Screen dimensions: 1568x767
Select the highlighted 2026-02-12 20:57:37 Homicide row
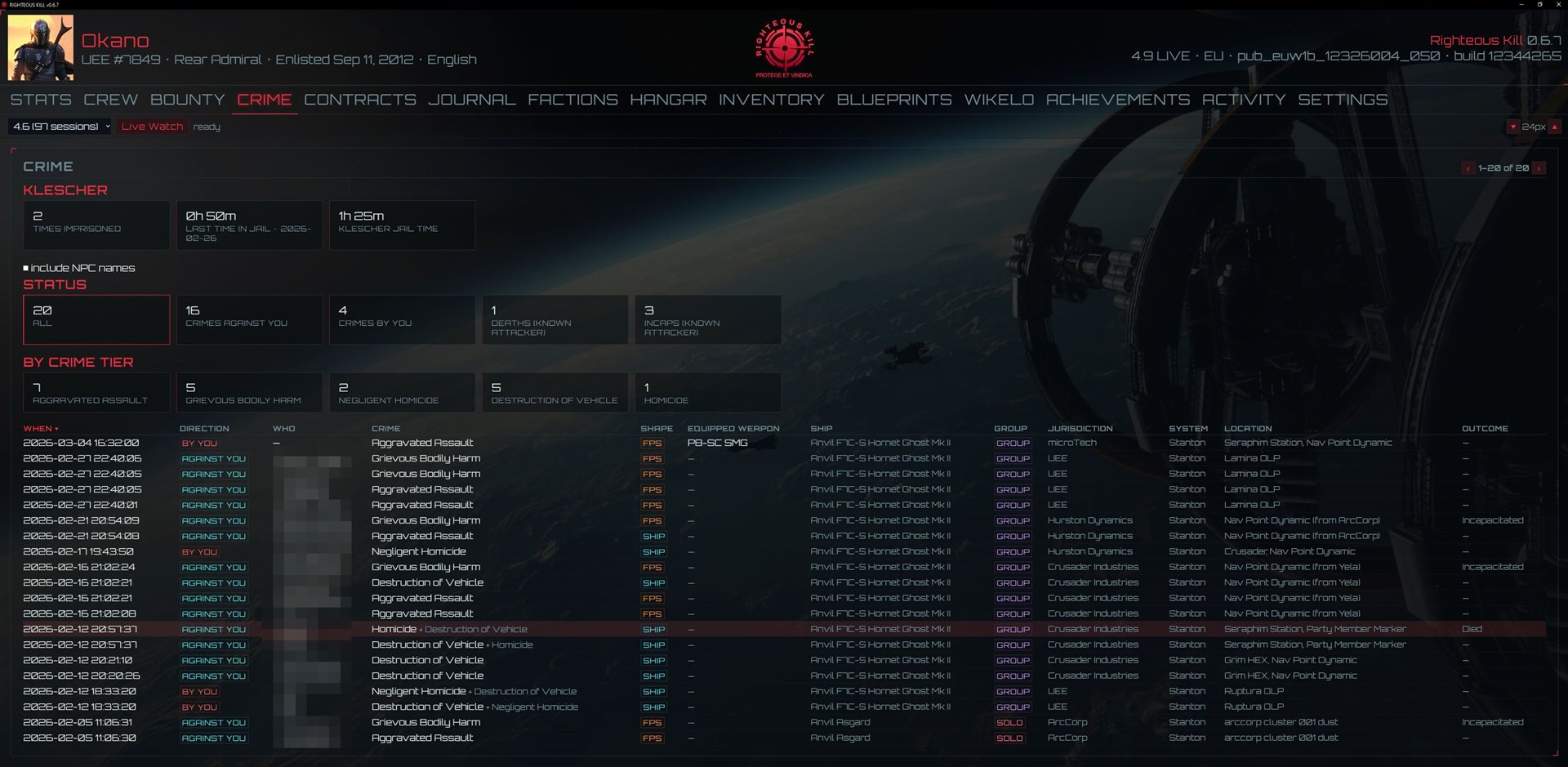784,629
